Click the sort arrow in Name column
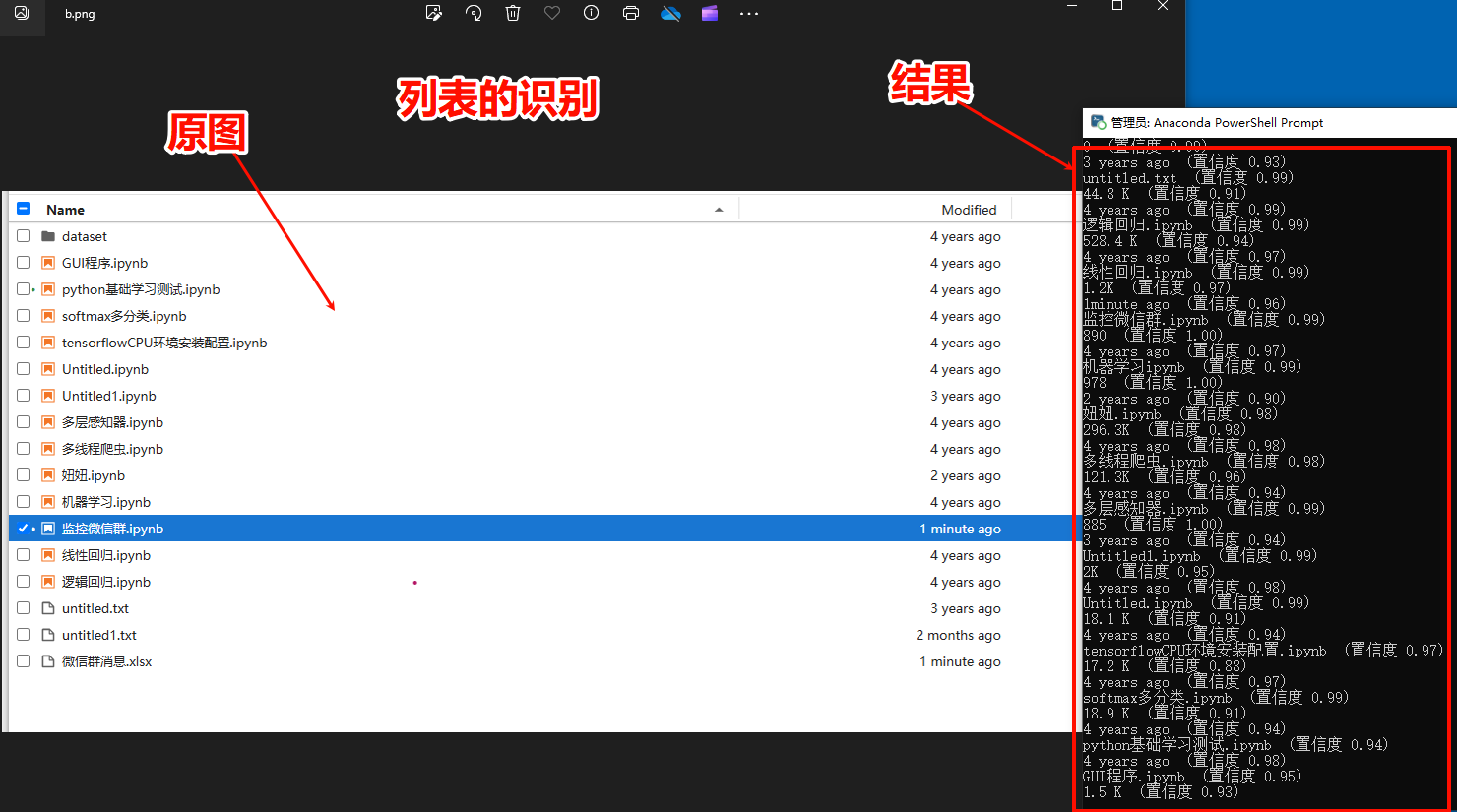This screenshot has height=812, width=1457. coord(719,210)
